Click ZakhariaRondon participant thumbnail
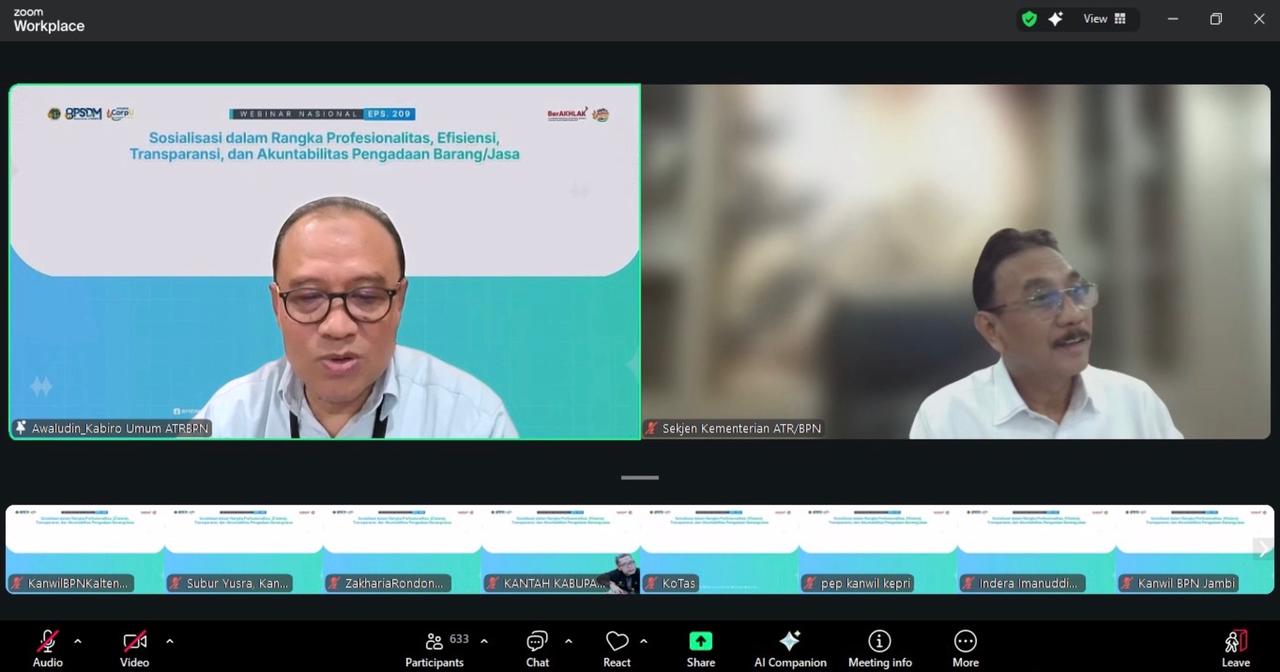The image size is (1280, 672). point(402,550)
